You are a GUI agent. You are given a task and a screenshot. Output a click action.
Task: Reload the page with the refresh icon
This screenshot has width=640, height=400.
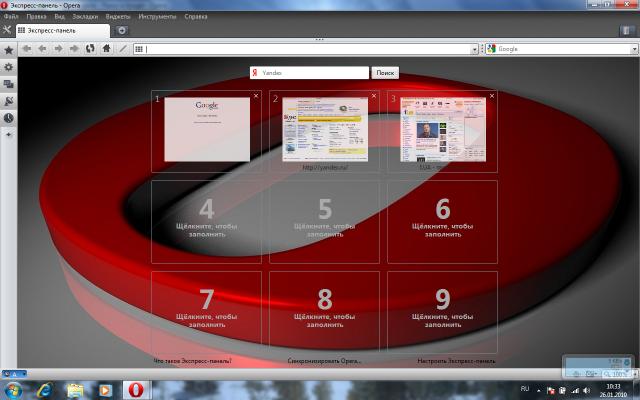(x=90, y=49)
